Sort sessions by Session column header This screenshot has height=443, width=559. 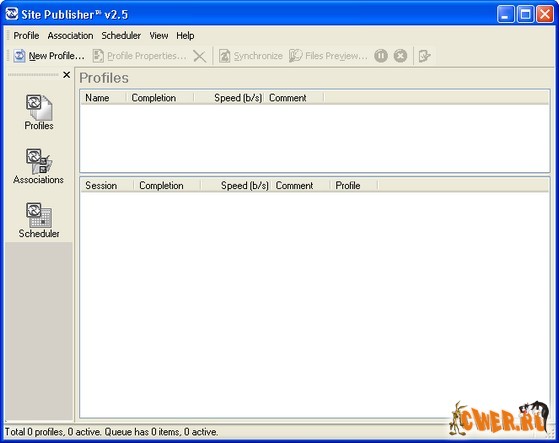pos(107,186)
